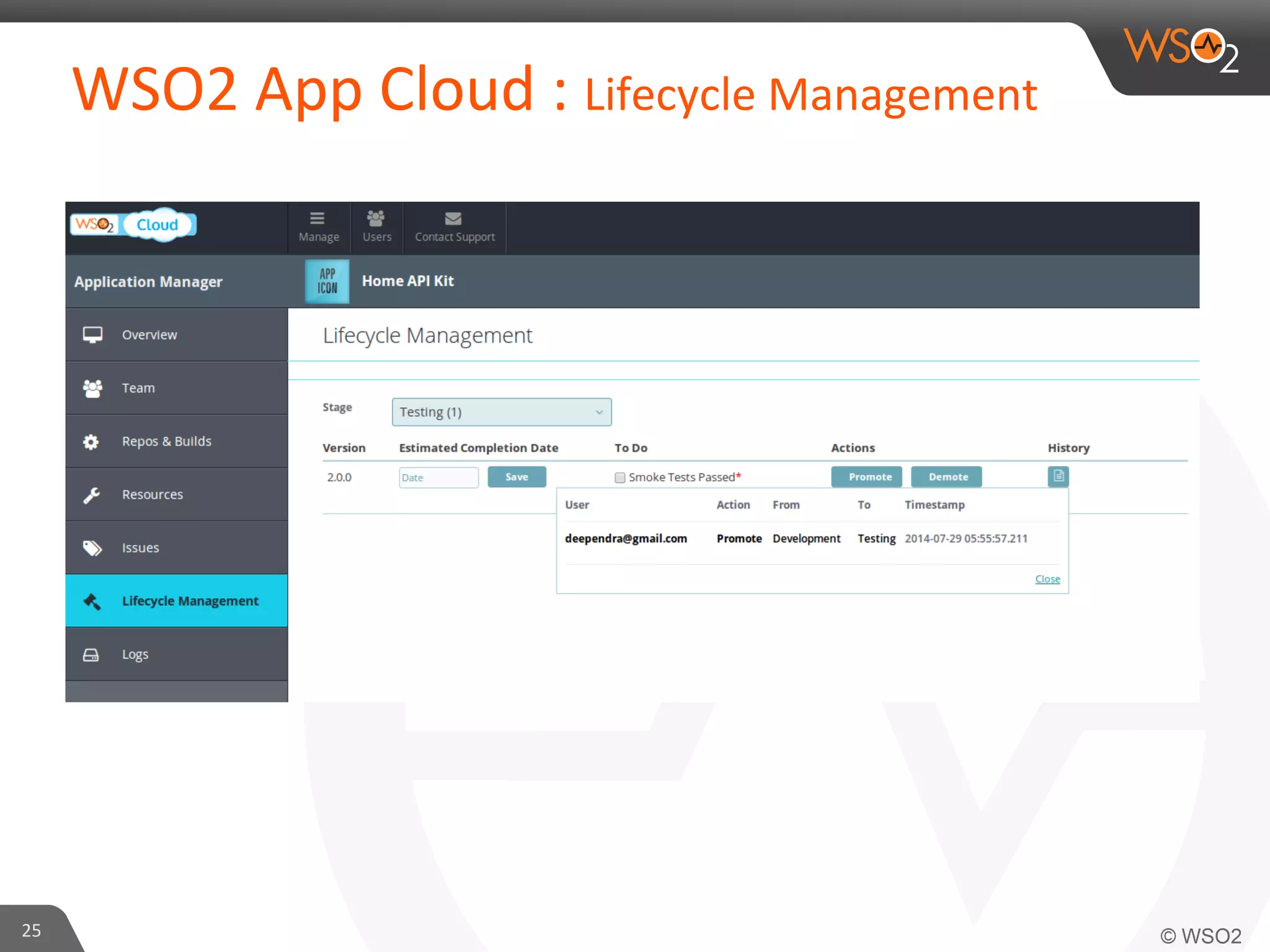Click the Users label in top bar

click(x=377, y=237)
